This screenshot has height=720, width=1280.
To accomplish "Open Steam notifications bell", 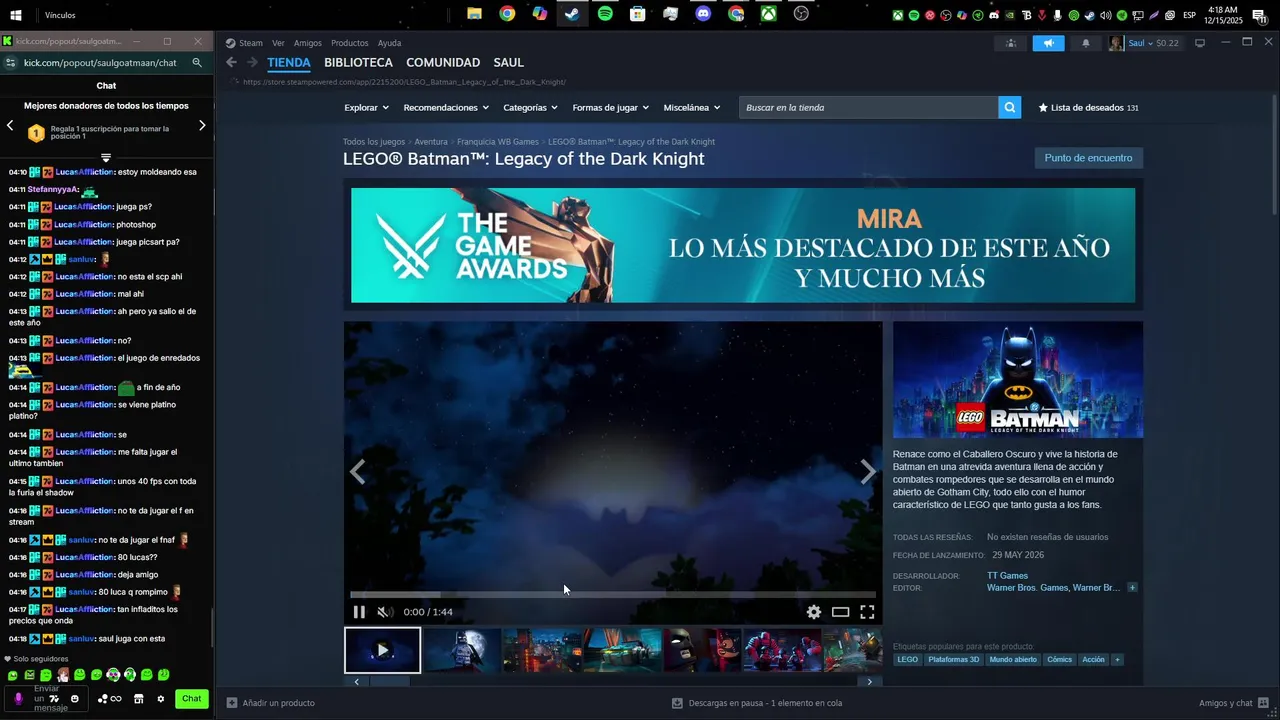I will tap(1086, 43).
